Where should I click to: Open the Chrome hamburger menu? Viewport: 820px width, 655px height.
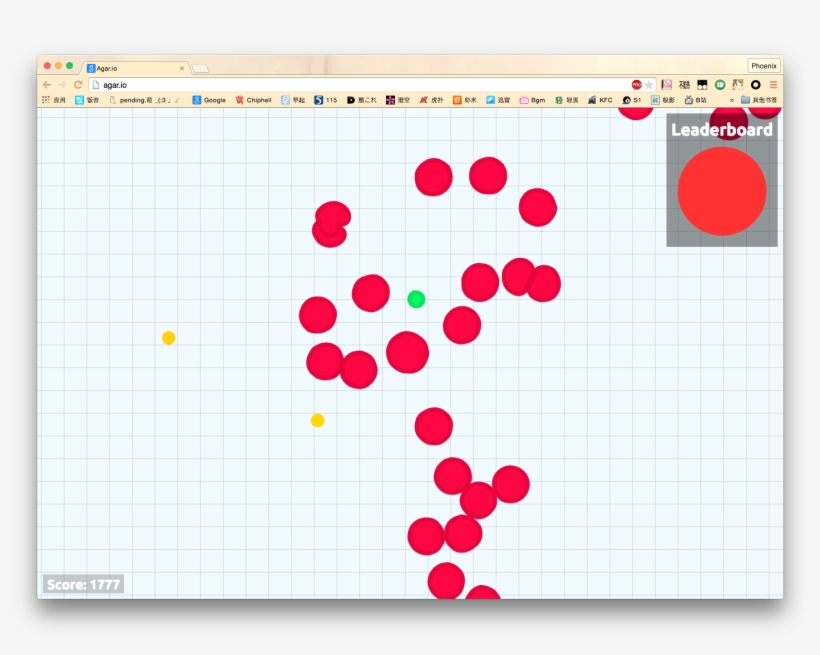click(x=773, y=85)
